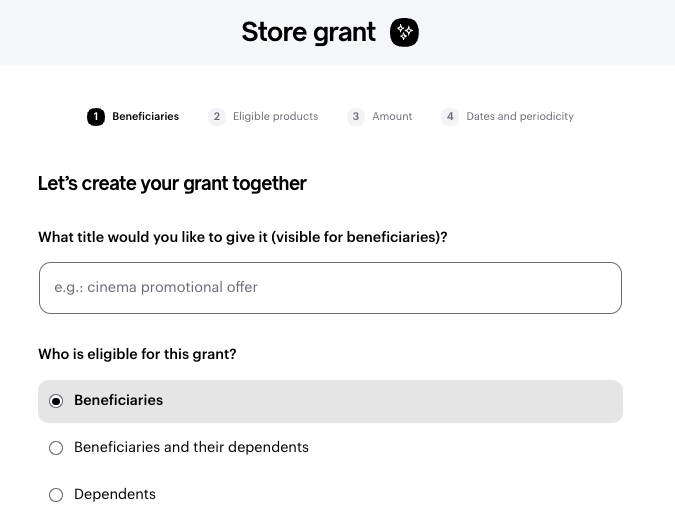Choose the Beneficiaries and their dependents radio

[56, 448]
